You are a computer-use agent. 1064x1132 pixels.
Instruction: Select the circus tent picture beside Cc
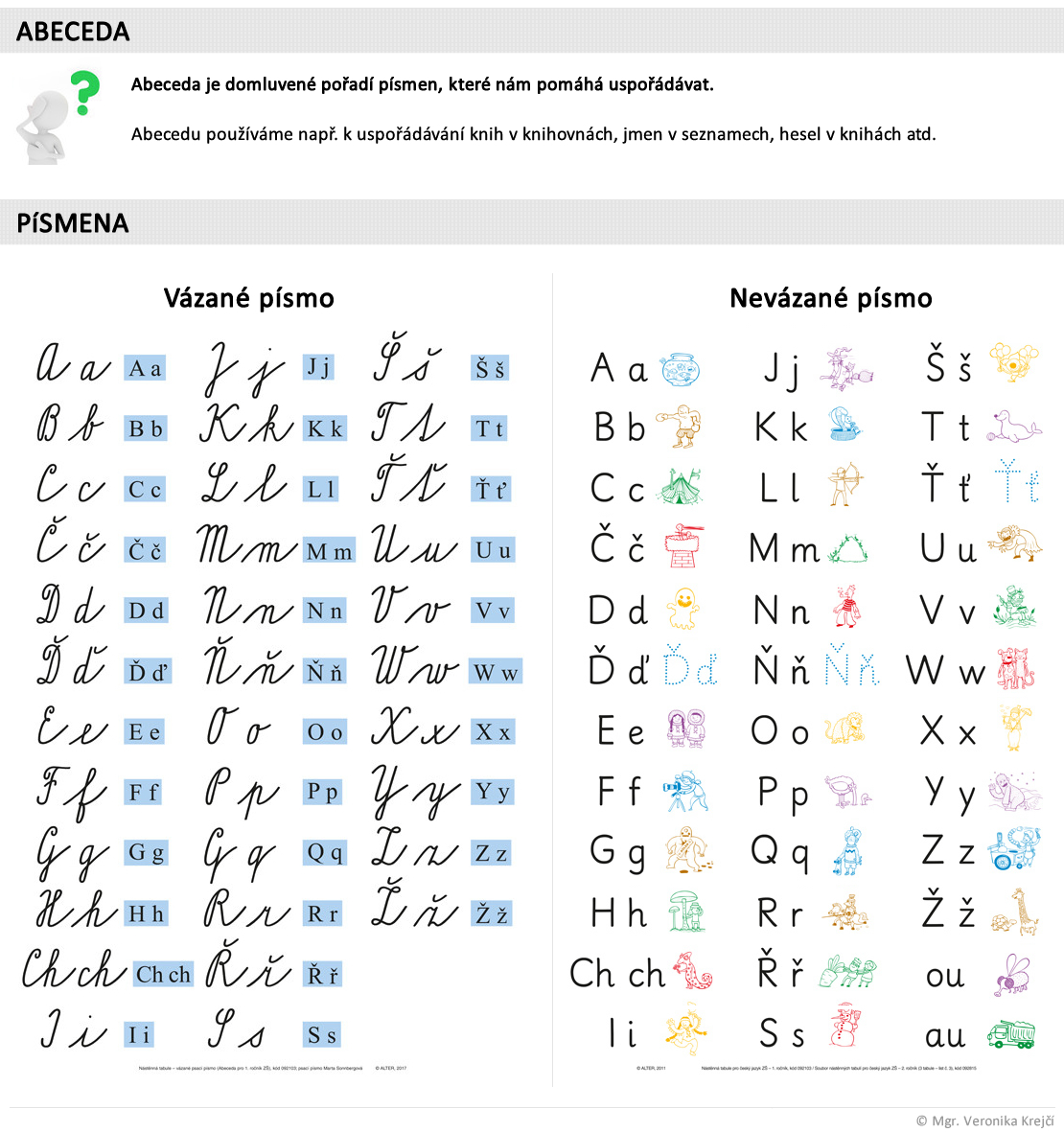(680, 487)
